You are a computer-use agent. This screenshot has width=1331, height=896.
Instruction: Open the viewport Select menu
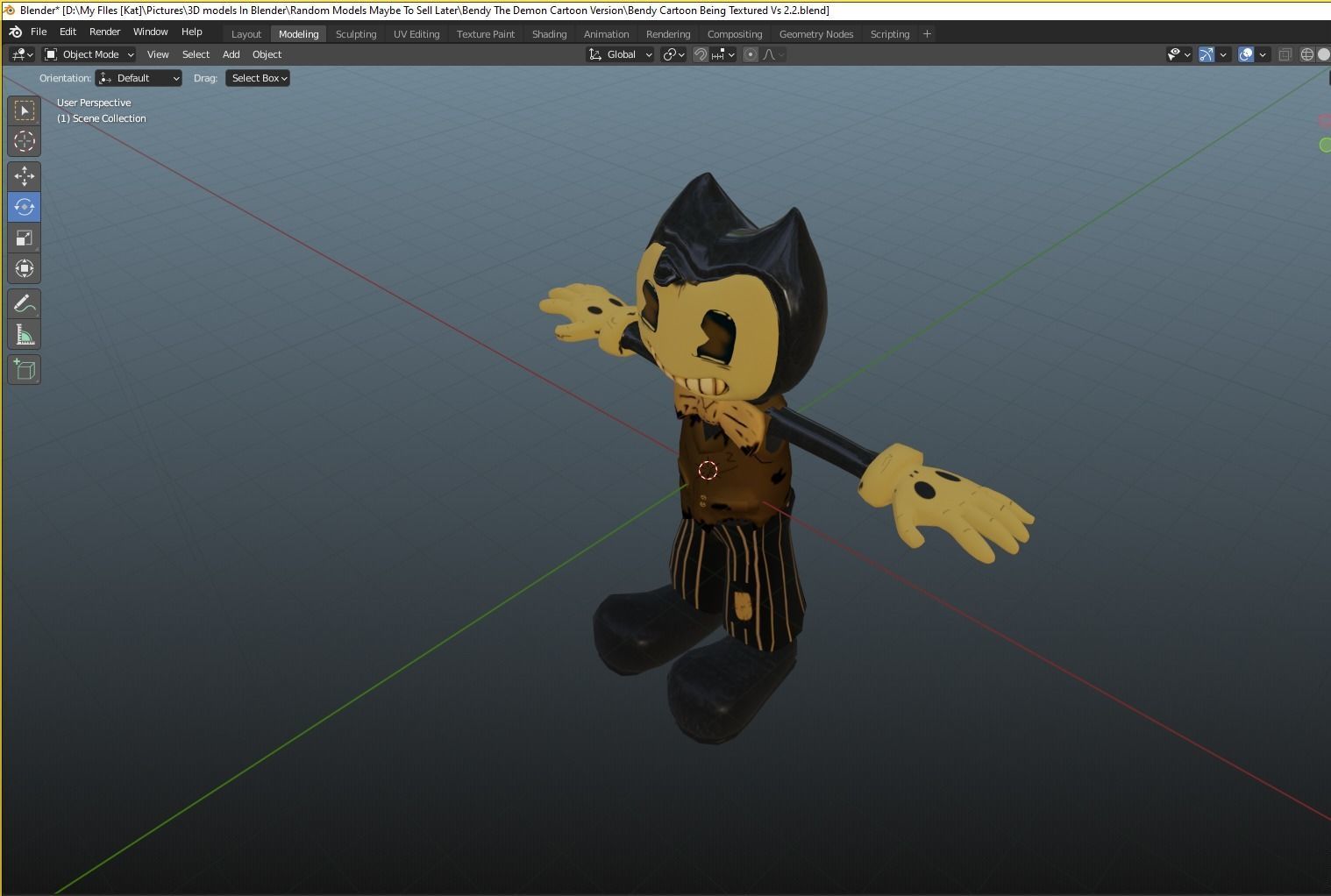coord(196,54)
